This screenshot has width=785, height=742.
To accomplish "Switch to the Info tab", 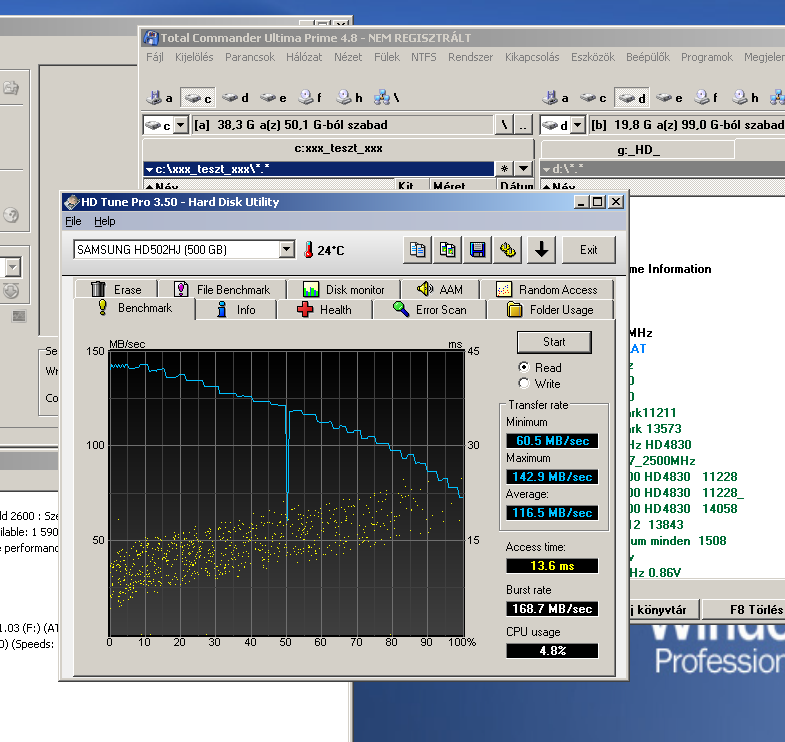I will point(236,310).
